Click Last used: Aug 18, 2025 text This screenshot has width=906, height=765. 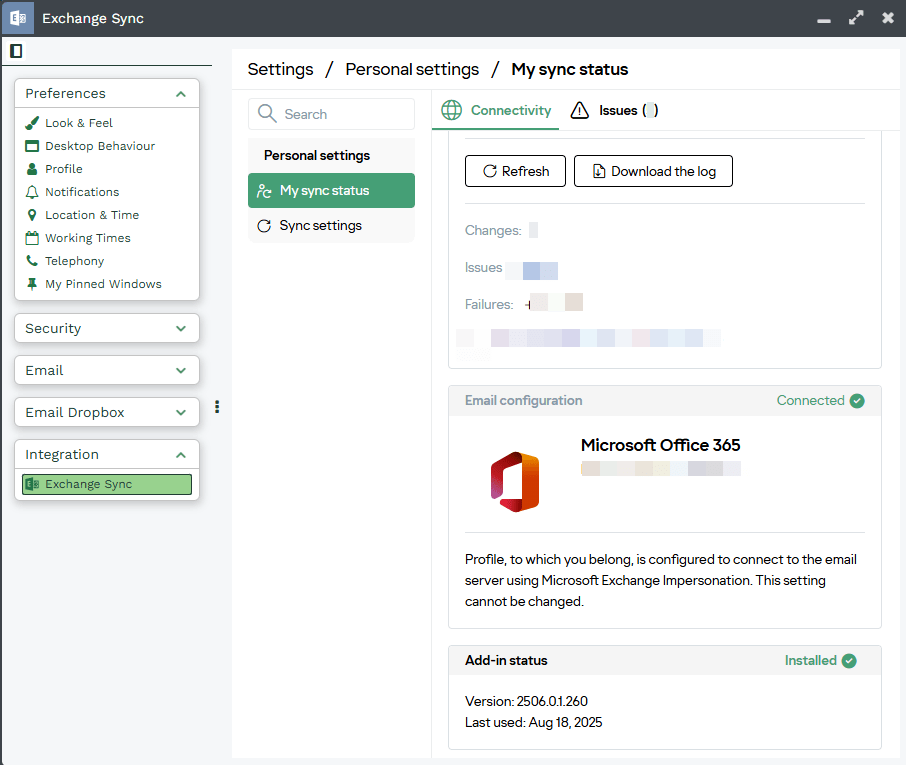click(533, 722)
